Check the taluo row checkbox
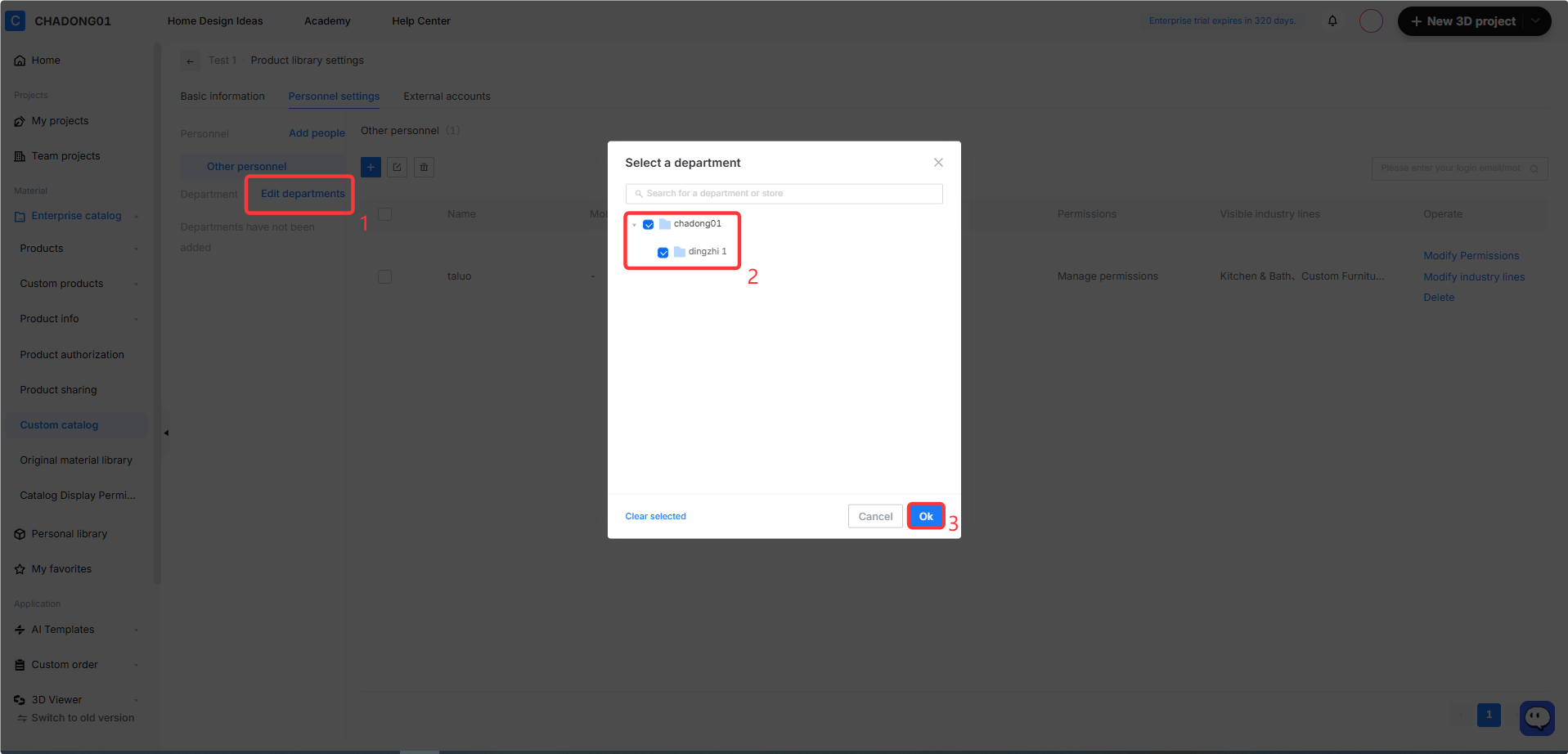This screenshot has width=1568, height=754. pos(384,276)
